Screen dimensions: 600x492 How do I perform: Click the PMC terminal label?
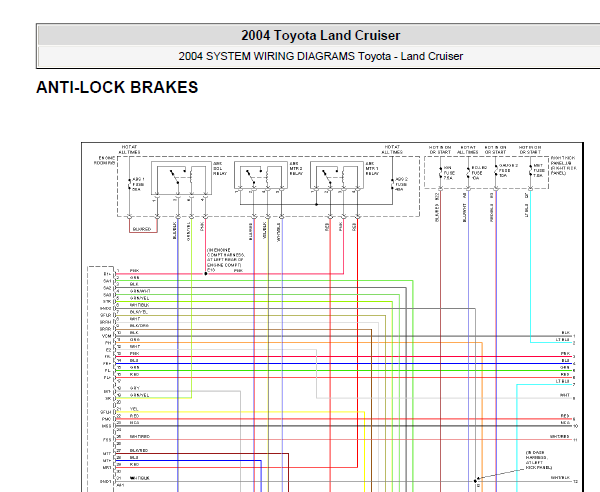(x=107, y=419)
